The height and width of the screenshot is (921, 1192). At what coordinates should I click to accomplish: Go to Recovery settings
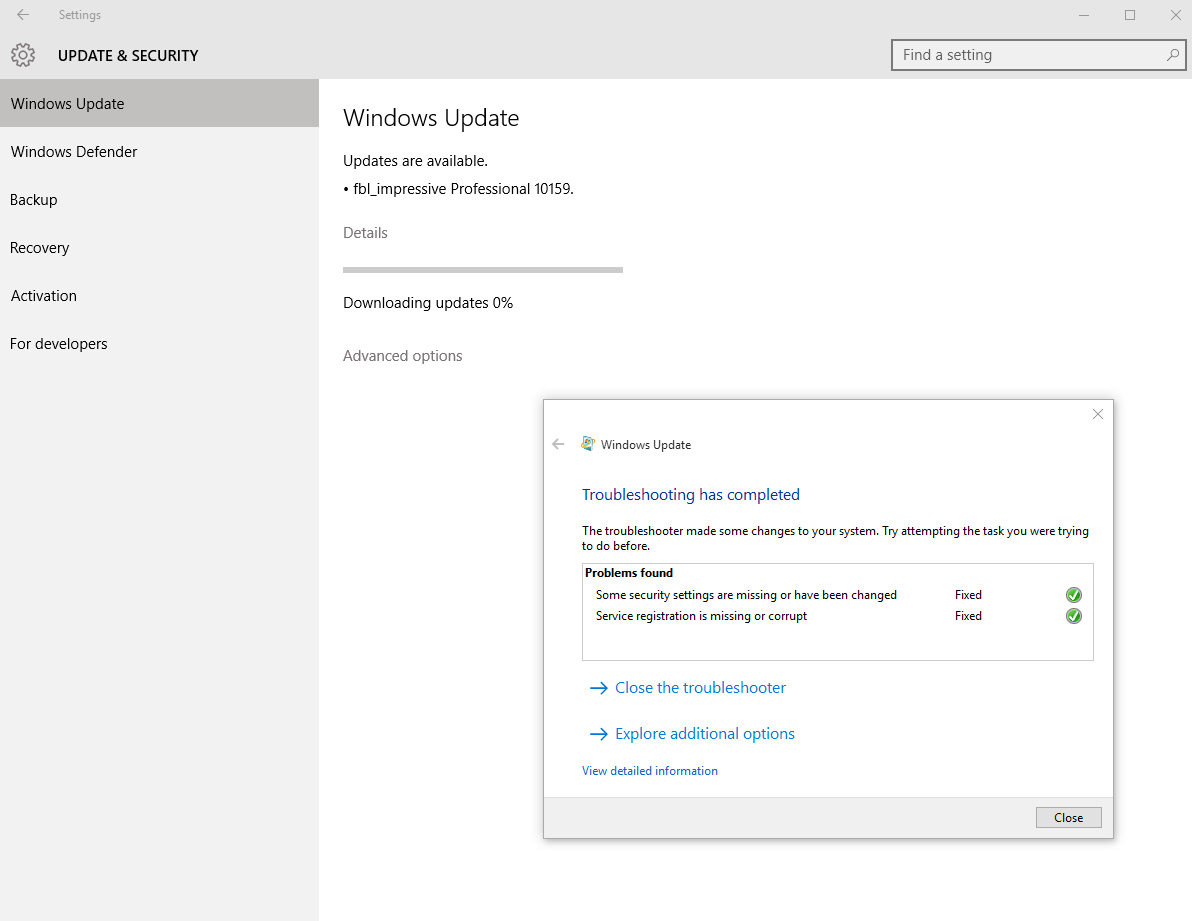159,248
